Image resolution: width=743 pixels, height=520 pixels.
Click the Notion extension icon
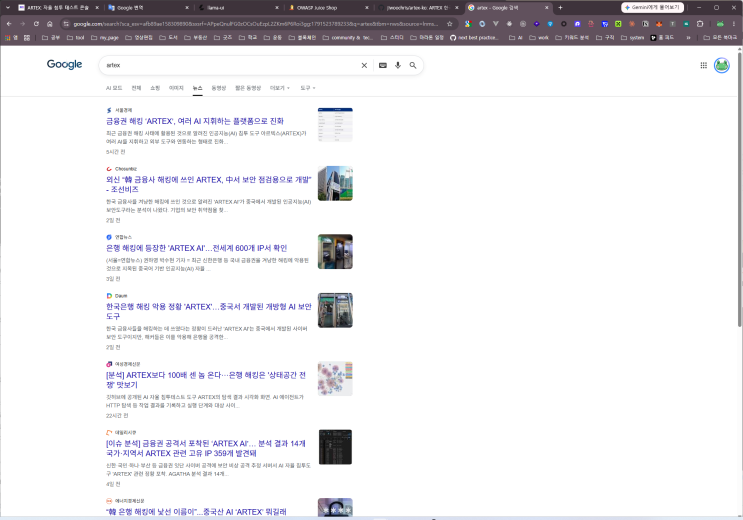[645, 24]
